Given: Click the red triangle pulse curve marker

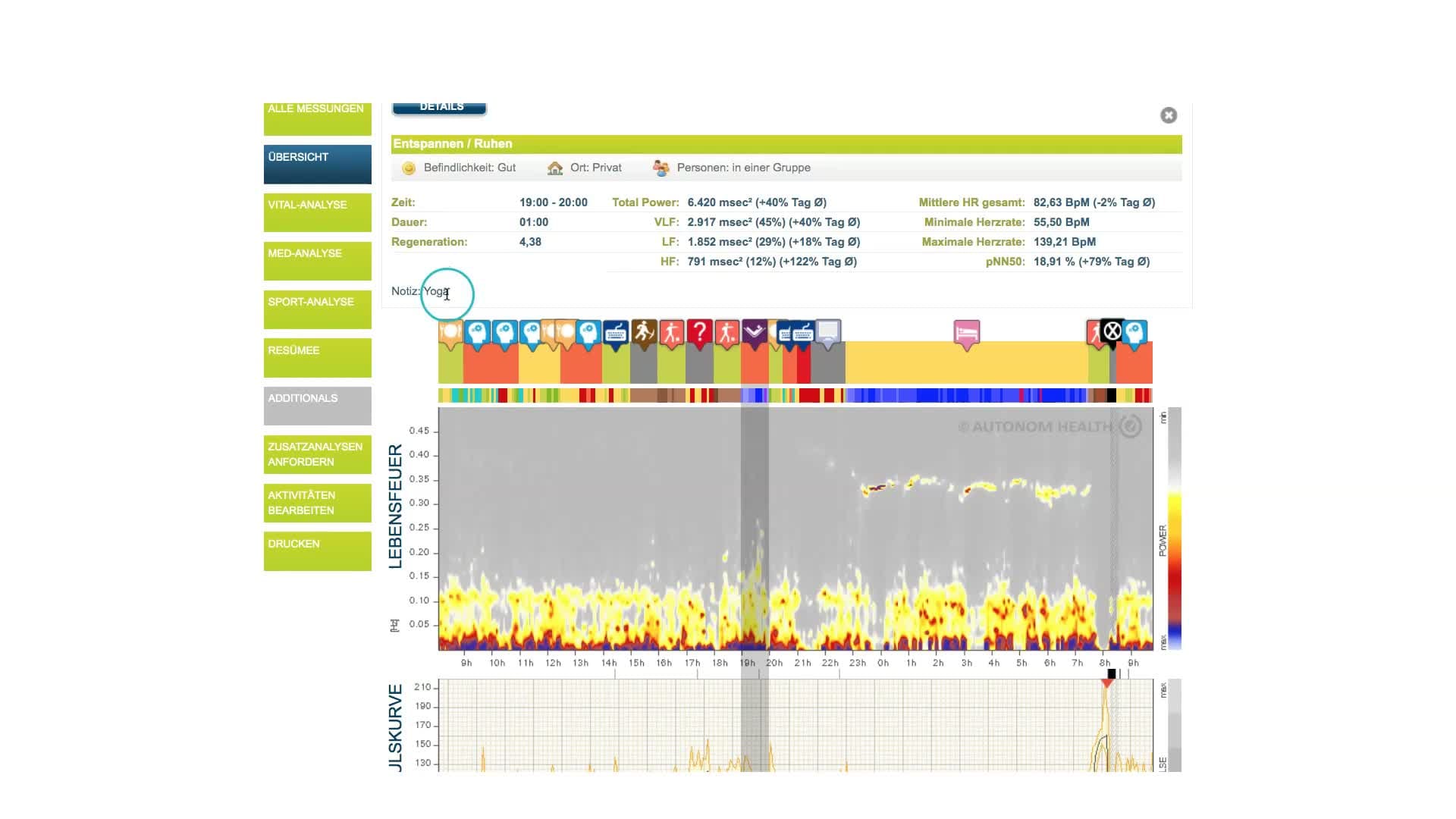Looking at the screenshot, I should pos(1107,684).
